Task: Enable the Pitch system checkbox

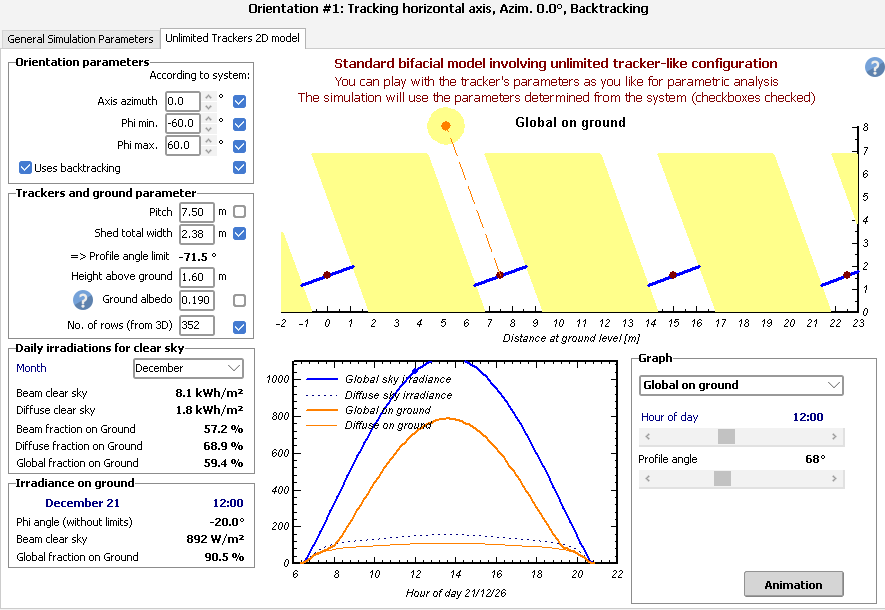Action: point(239,212)
